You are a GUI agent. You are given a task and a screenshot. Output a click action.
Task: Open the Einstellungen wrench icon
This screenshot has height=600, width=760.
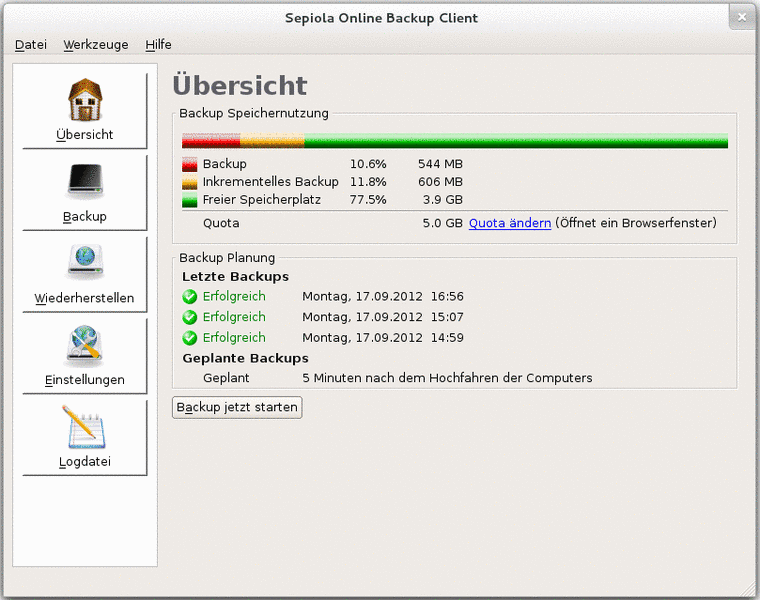[x=85, y=346]
